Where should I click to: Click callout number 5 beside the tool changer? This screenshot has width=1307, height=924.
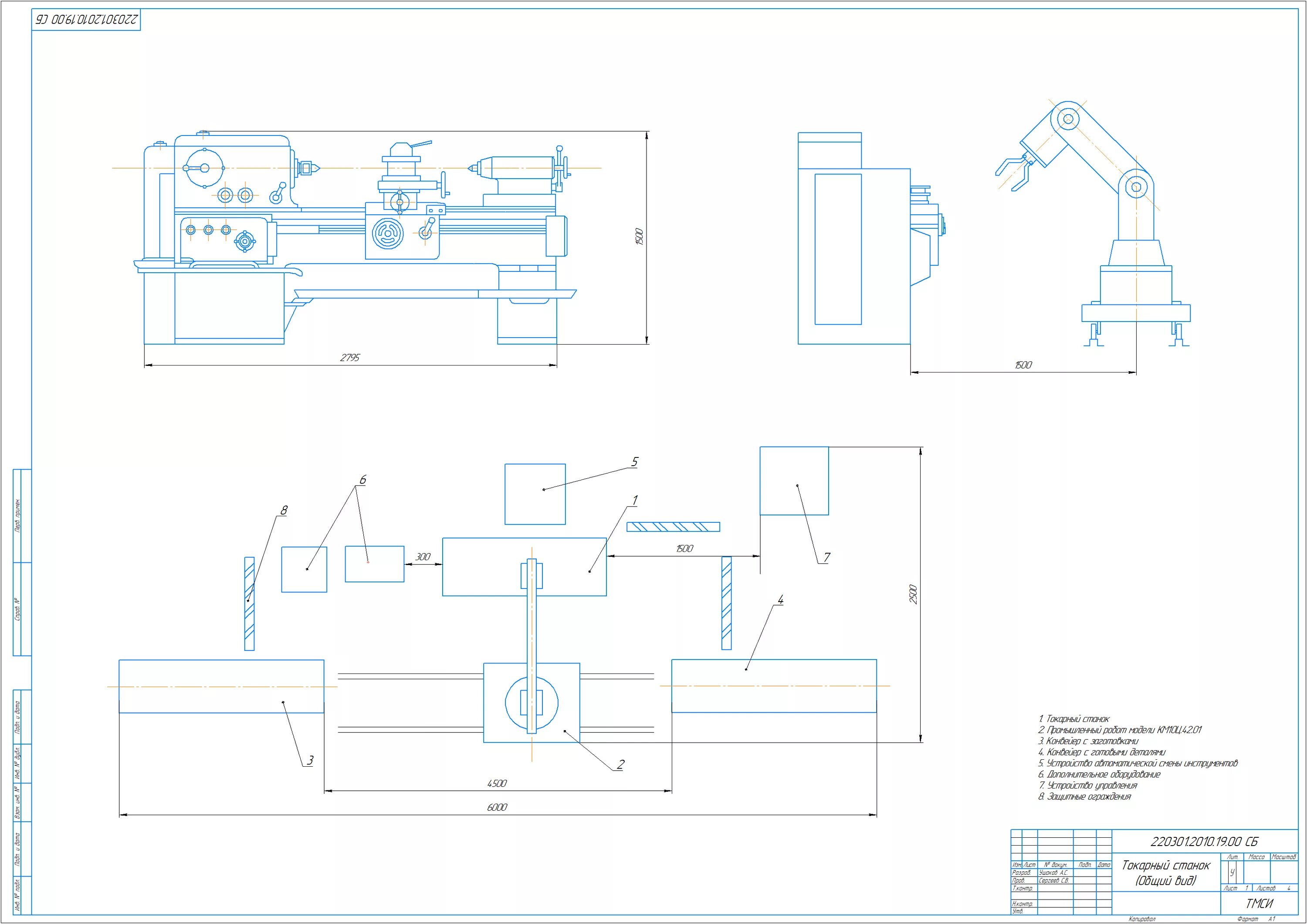pyautogui.click(x=635, y=462)
